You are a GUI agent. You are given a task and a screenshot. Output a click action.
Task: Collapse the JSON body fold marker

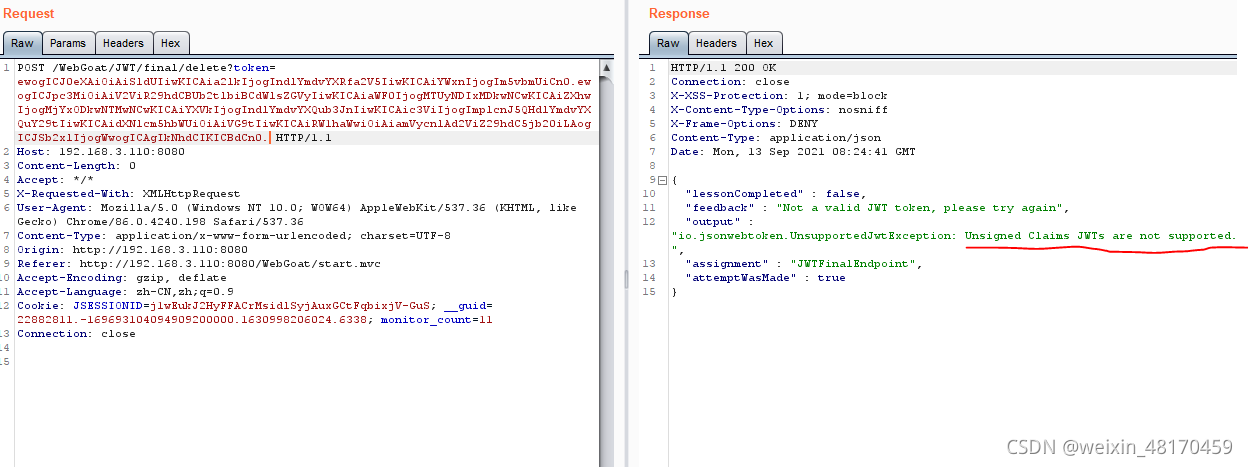pos(661,180)
